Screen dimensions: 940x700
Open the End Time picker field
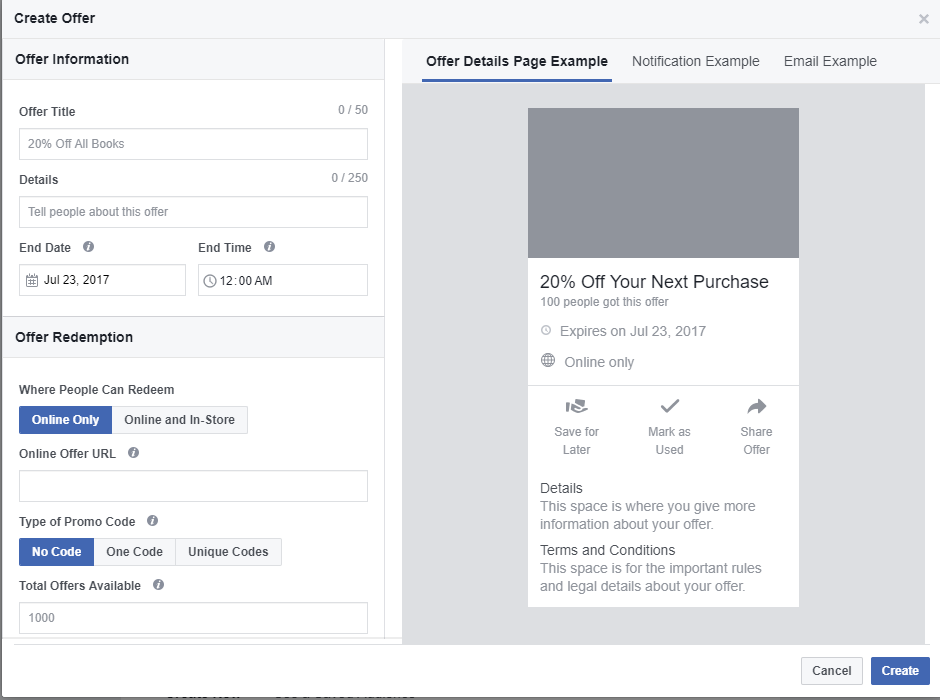point(282,280)
